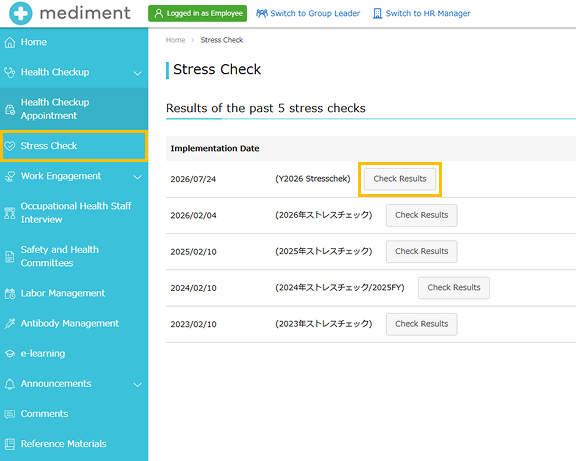
Task: Click the e-learning graduation cap icon
Action: [10, 354]
